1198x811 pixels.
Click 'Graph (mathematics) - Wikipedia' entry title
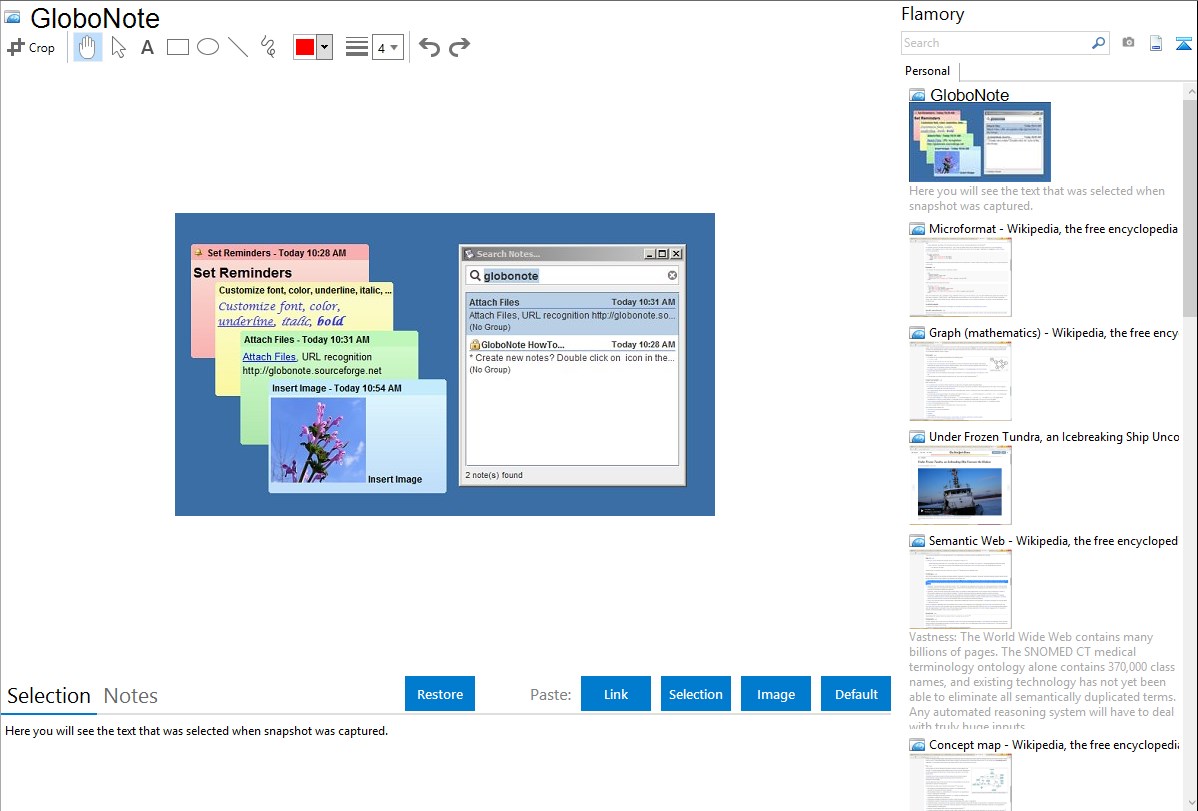click(1053, 333)
